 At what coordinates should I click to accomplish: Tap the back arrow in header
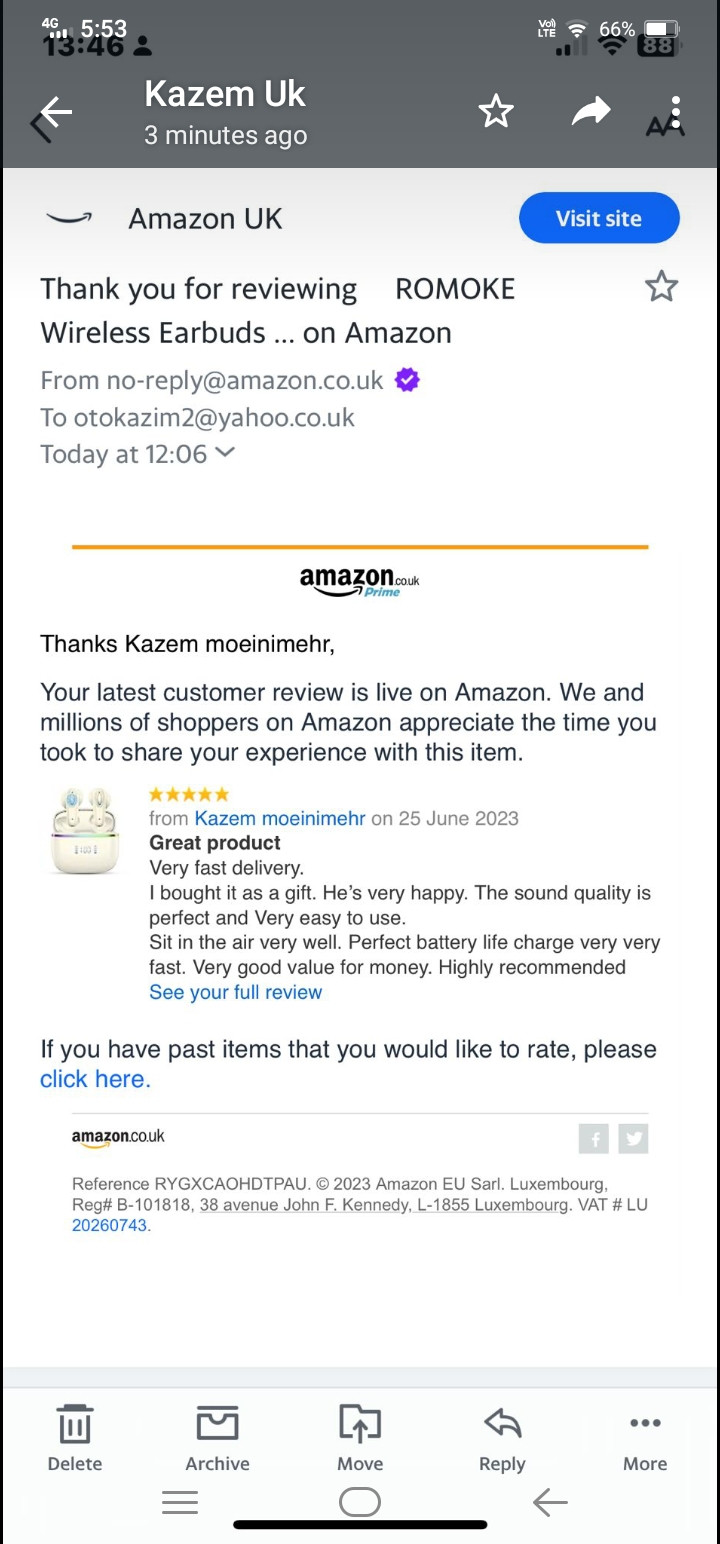tap(52, 115)
